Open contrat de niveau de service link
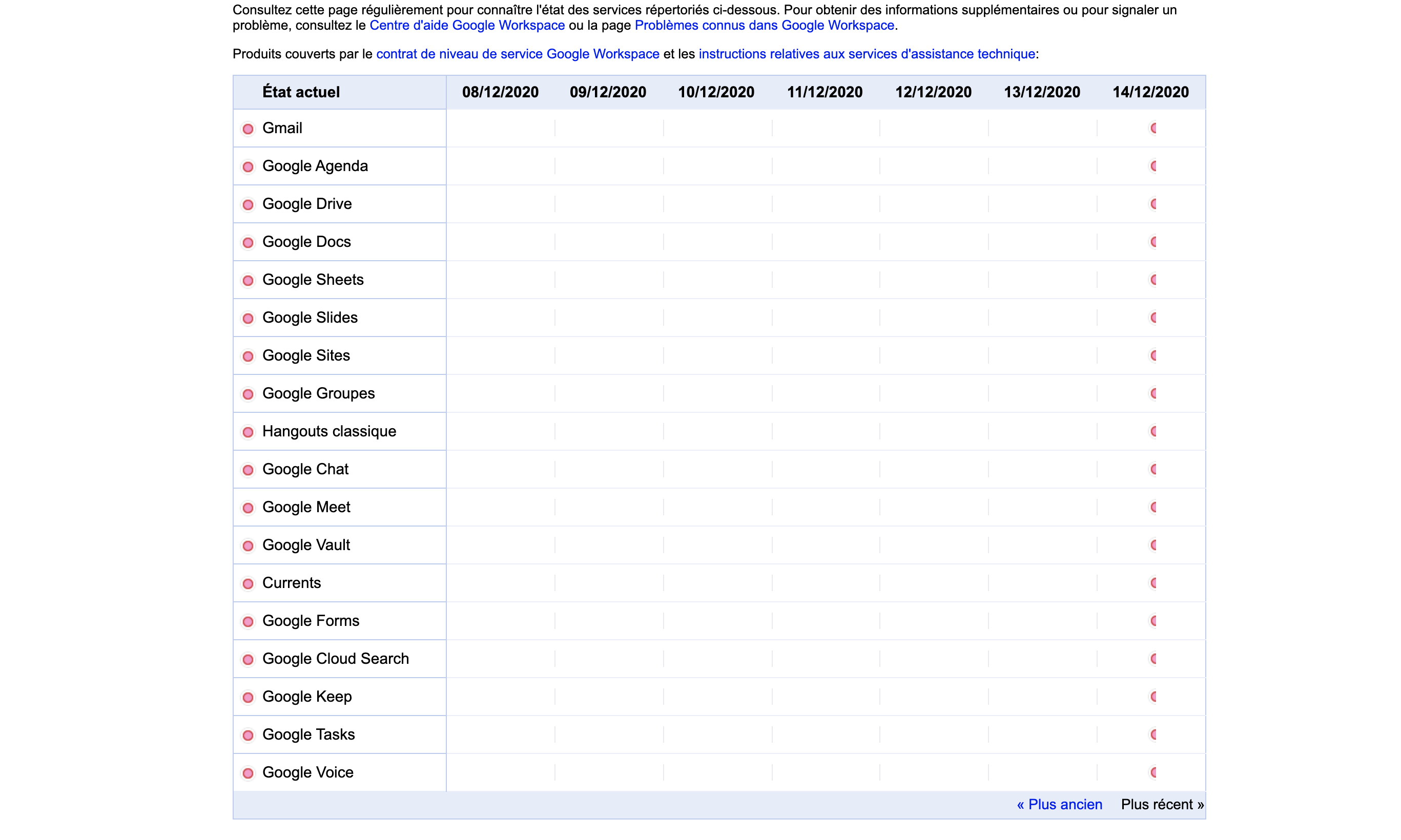Image resolution: width=1401 pixels, height=840 pixels. [518, 54]
